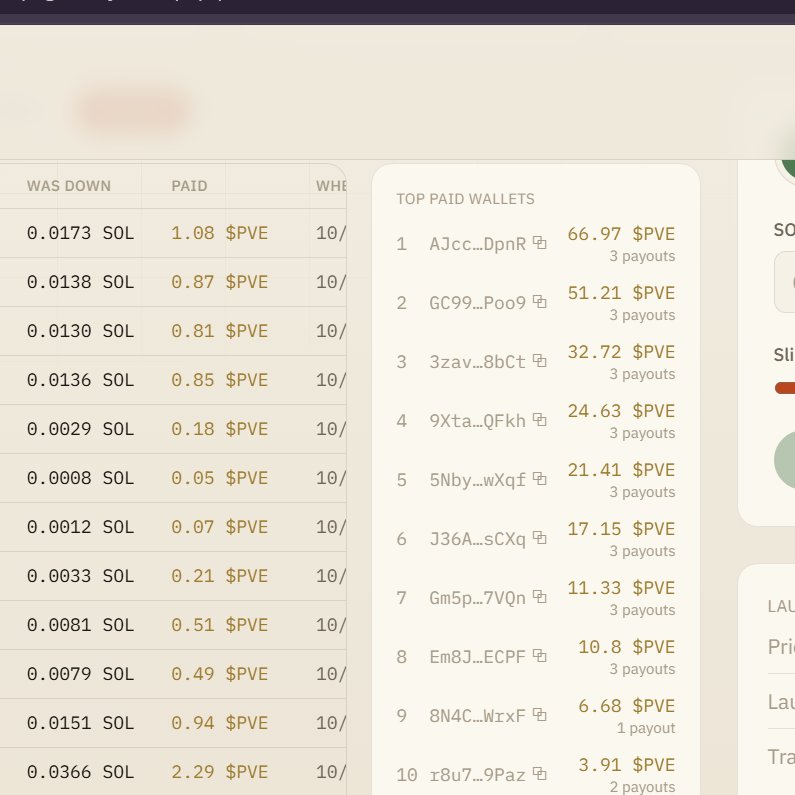Screen dimensions: 795x795
Task: Click the 24.63 $PVE amount
Action: 621,411
